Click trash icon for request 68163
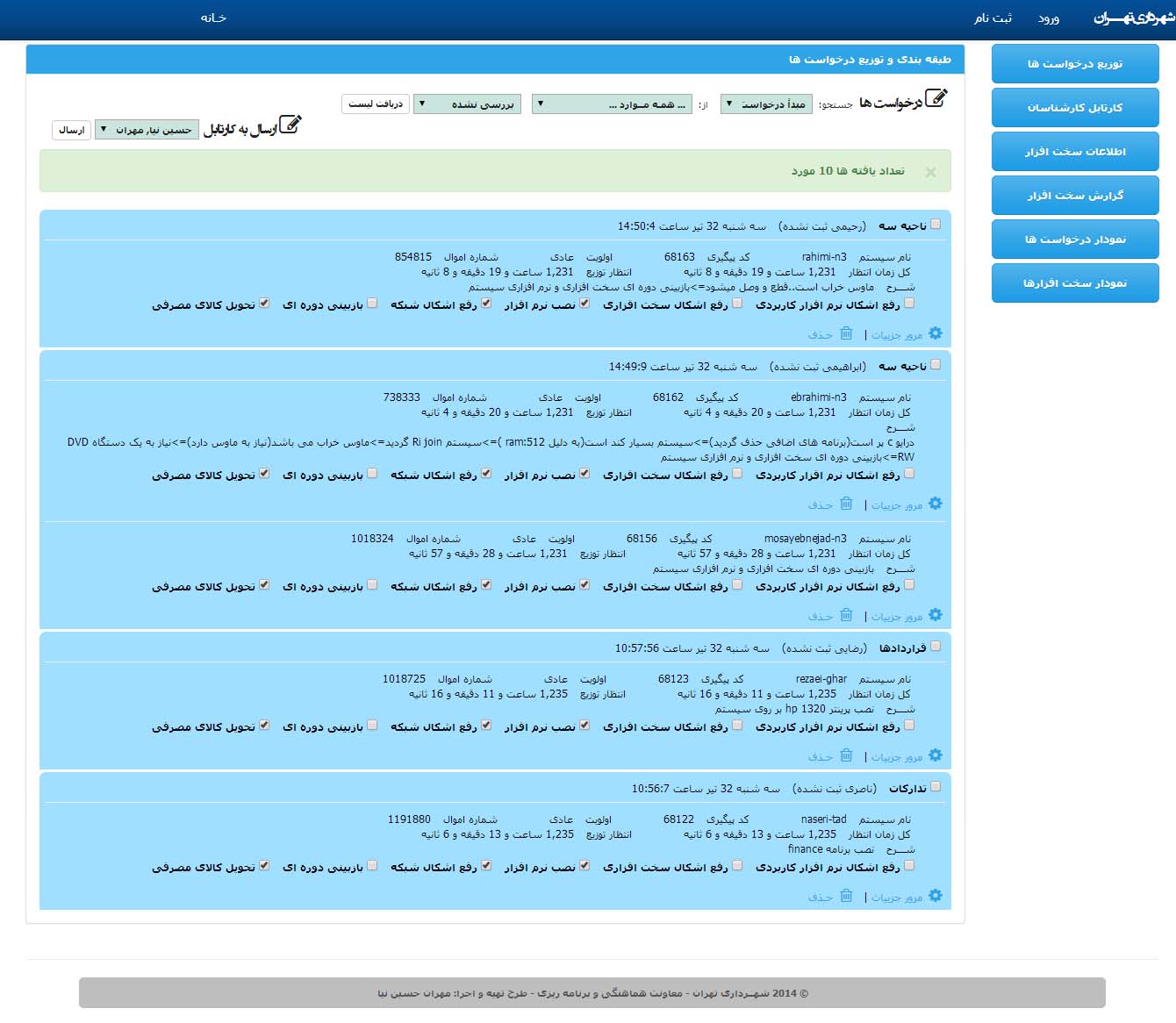Image resolution: width=1176 pixels, height=1023 pixels. [x=846, y=333]
